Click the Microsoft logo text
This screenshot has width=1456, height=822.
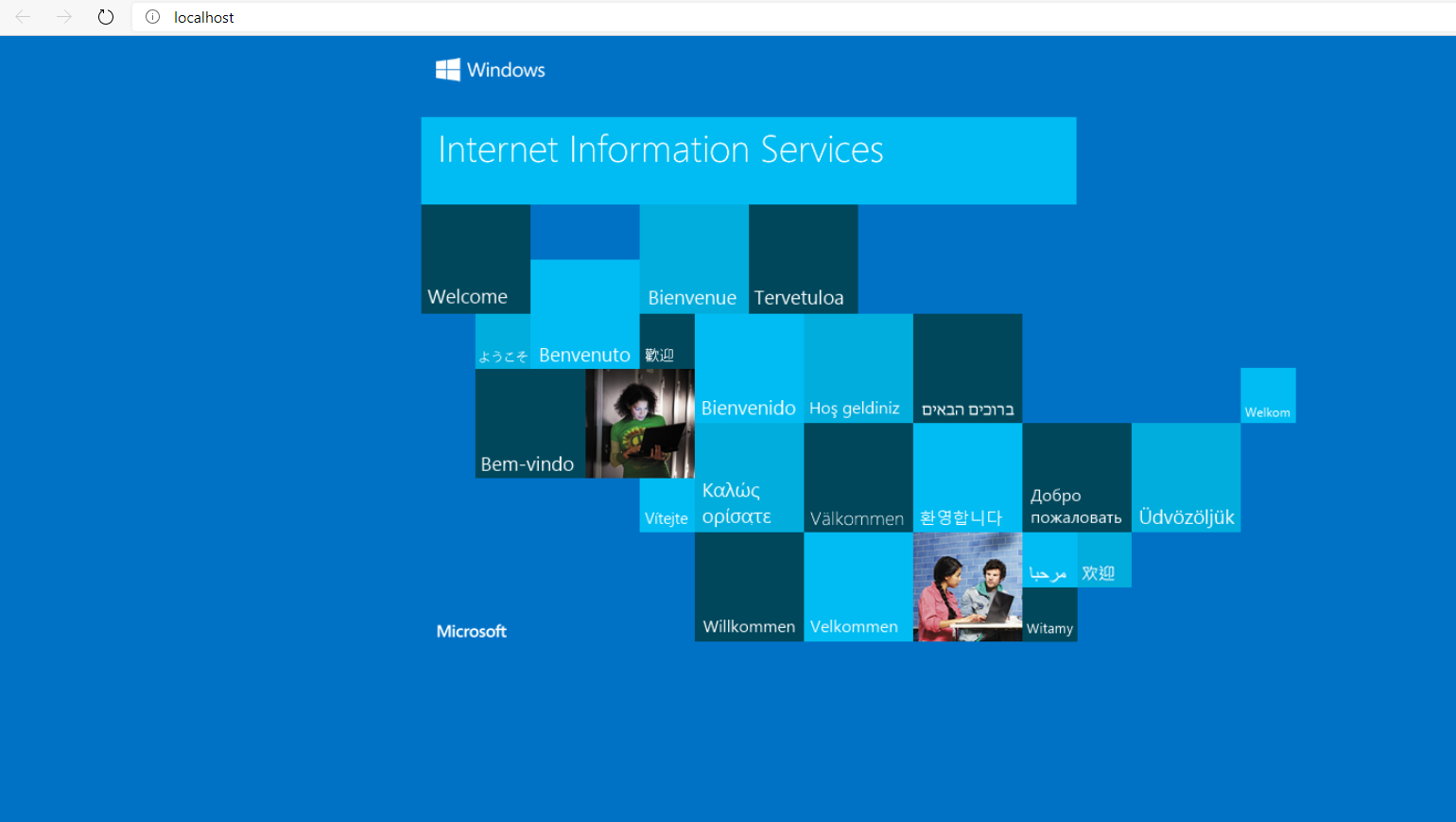(x=472, y=631)
